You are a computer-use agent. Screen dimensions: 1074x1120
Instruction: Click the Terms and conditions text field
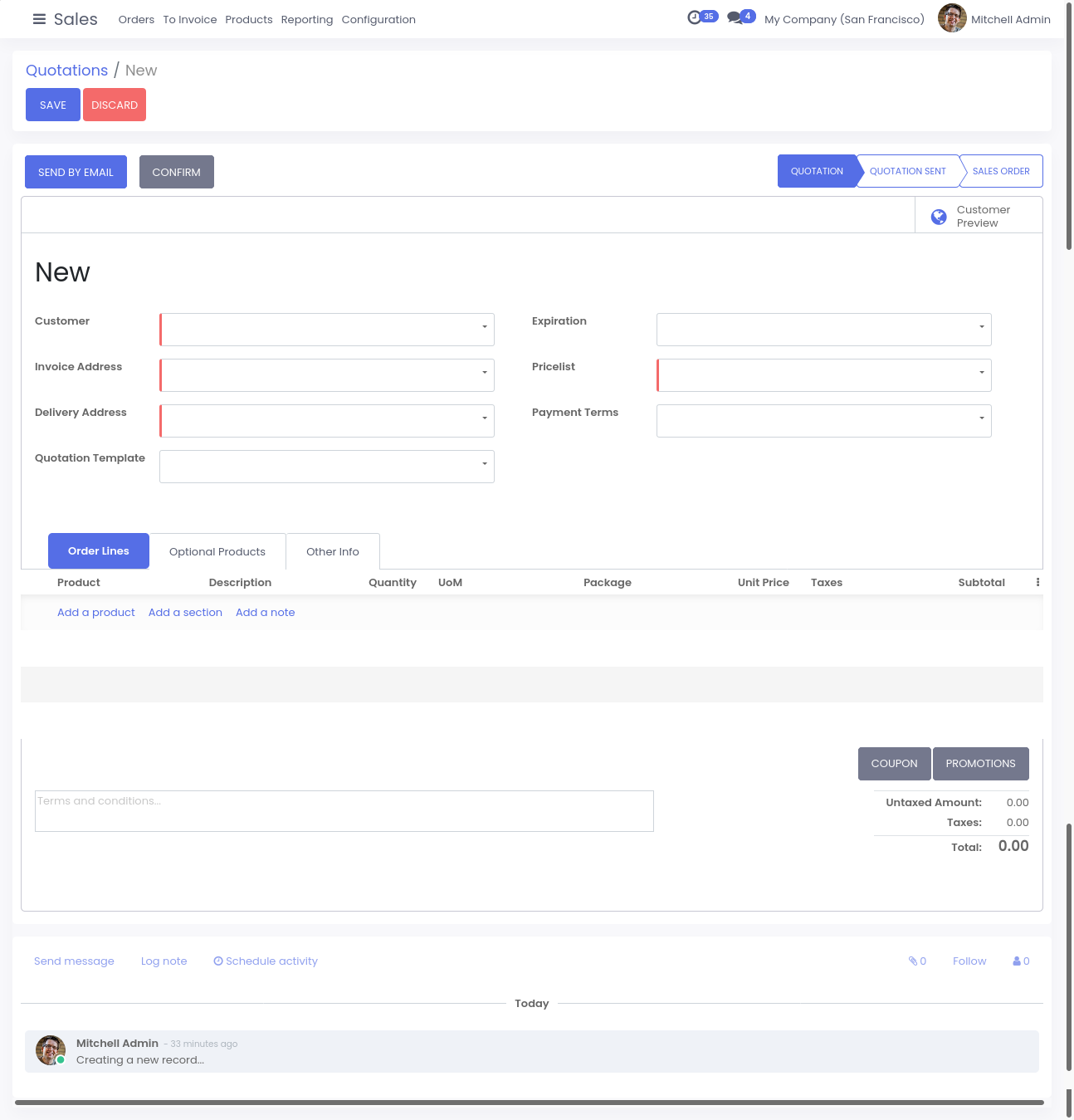click(x=344, y=811)
